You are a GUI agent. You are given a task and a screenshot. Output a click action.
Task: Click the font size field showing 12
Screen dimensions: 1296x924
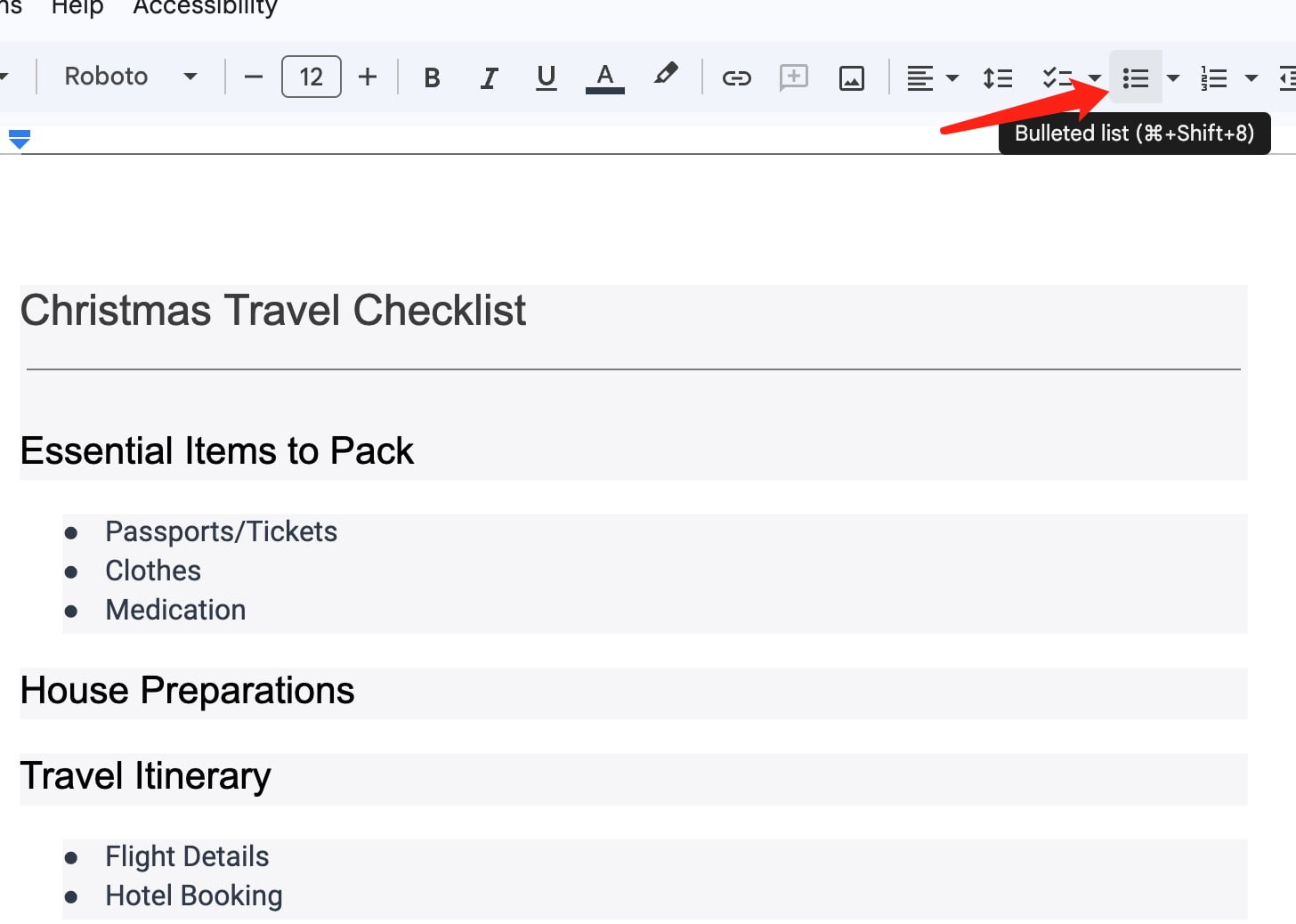[x=312, y=77]
